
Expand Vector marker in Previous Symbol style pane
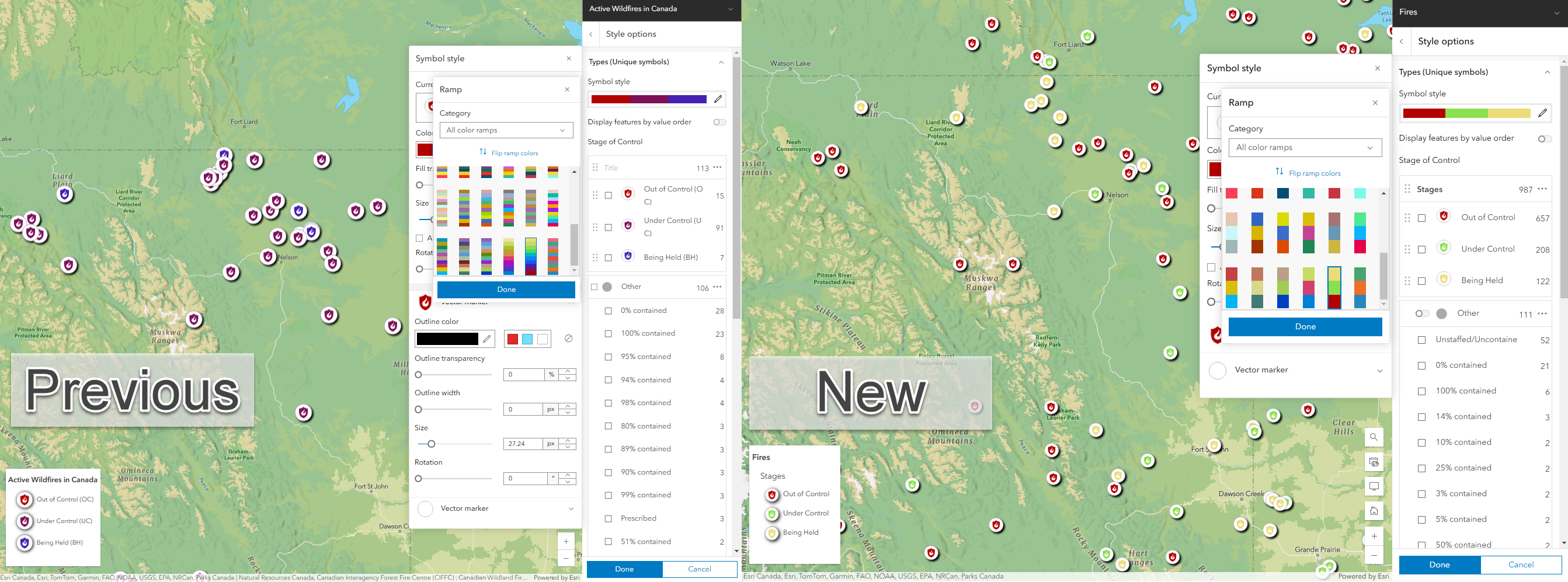click(571, 508)
